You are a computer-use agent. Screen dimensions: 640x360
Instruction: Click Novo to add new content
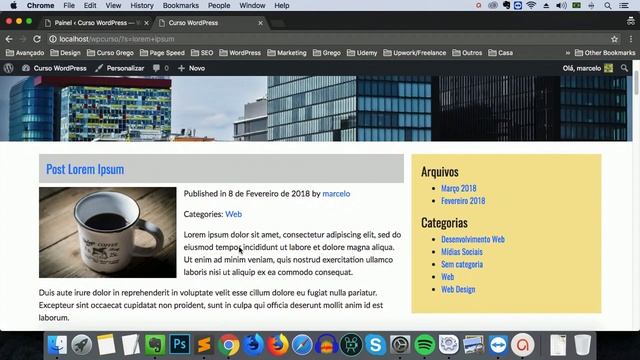[x=191, y=68]
